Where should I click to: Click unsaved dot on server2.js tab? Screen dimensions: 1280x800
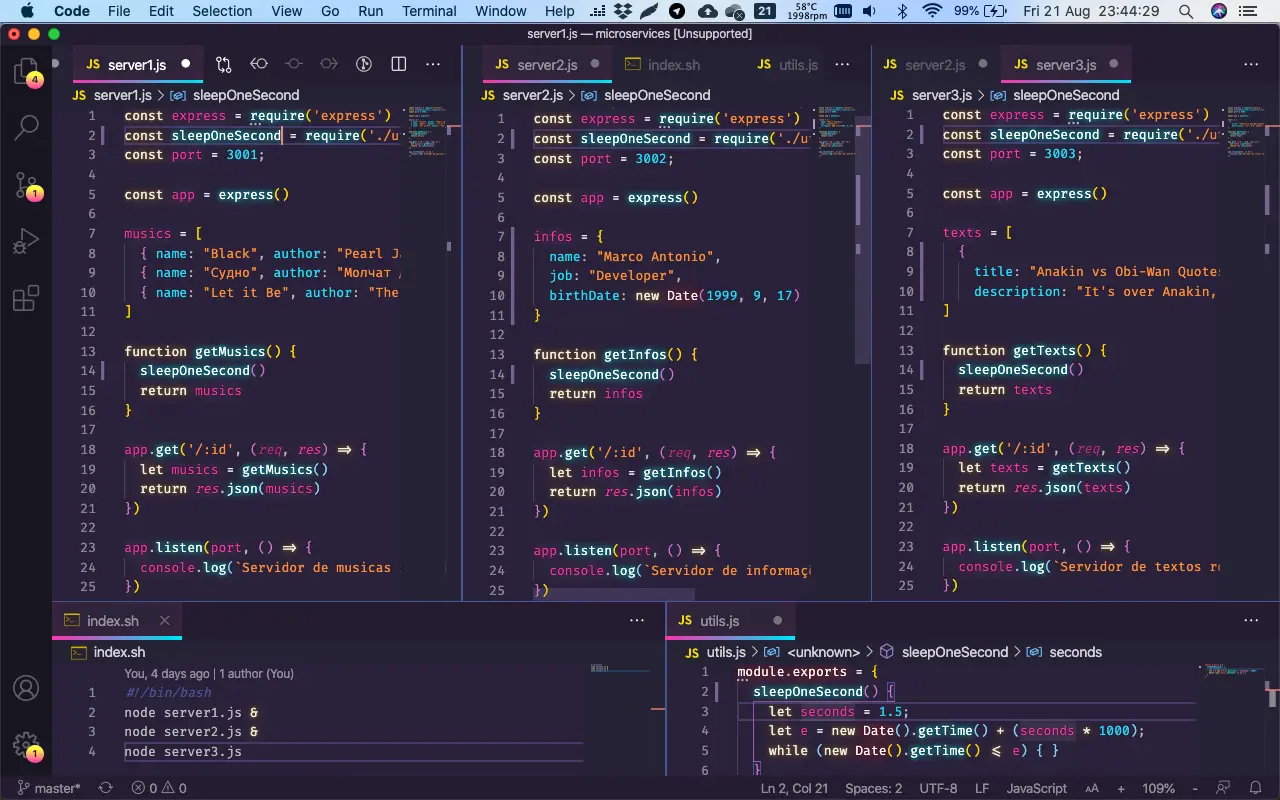(x=595, y=64)
